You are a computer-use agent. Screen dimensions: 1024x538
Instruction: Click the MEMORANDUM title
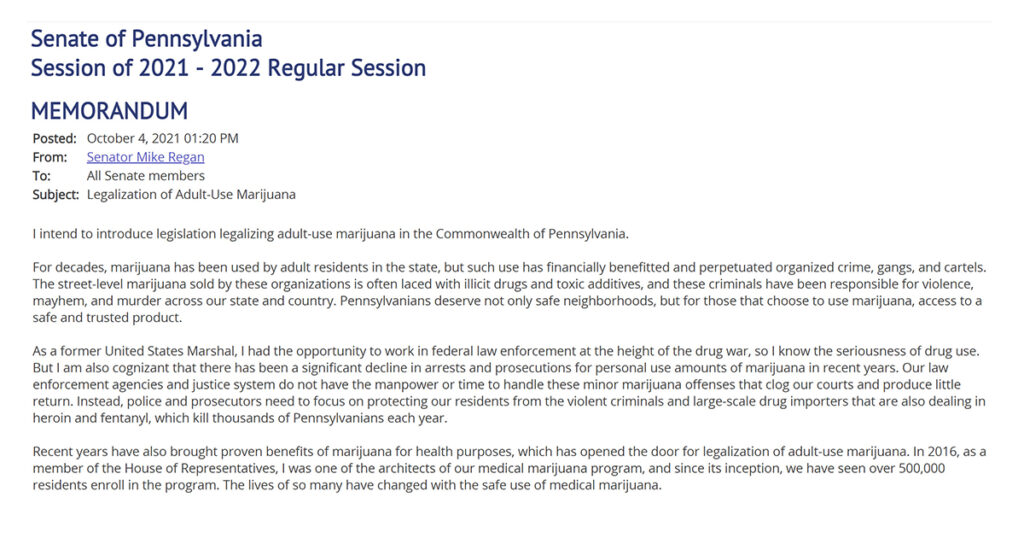[109, 111]
